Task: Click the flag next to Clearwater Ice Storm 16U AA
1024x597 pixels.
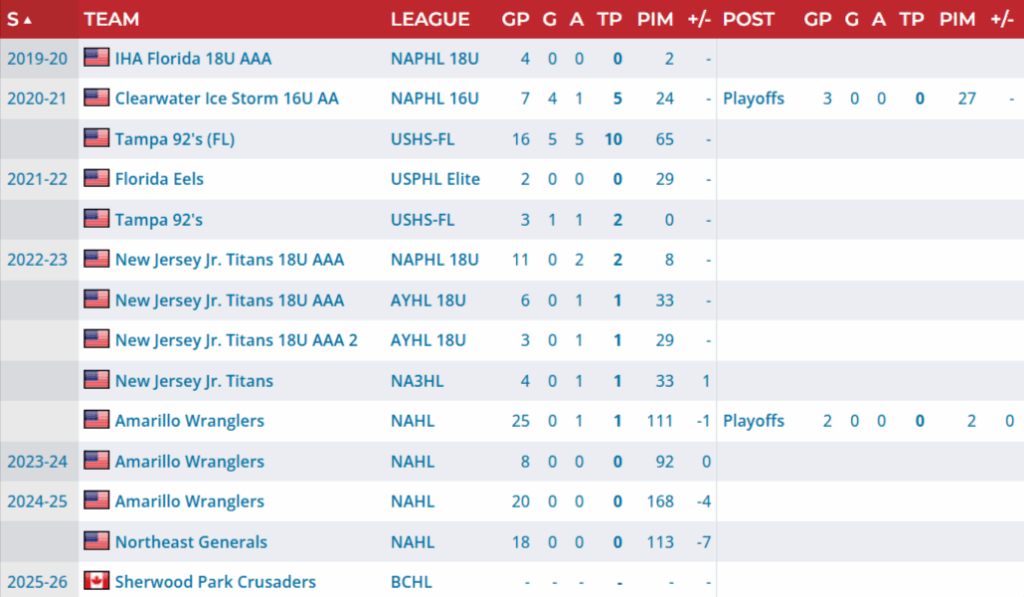Action: coord(97,98)
